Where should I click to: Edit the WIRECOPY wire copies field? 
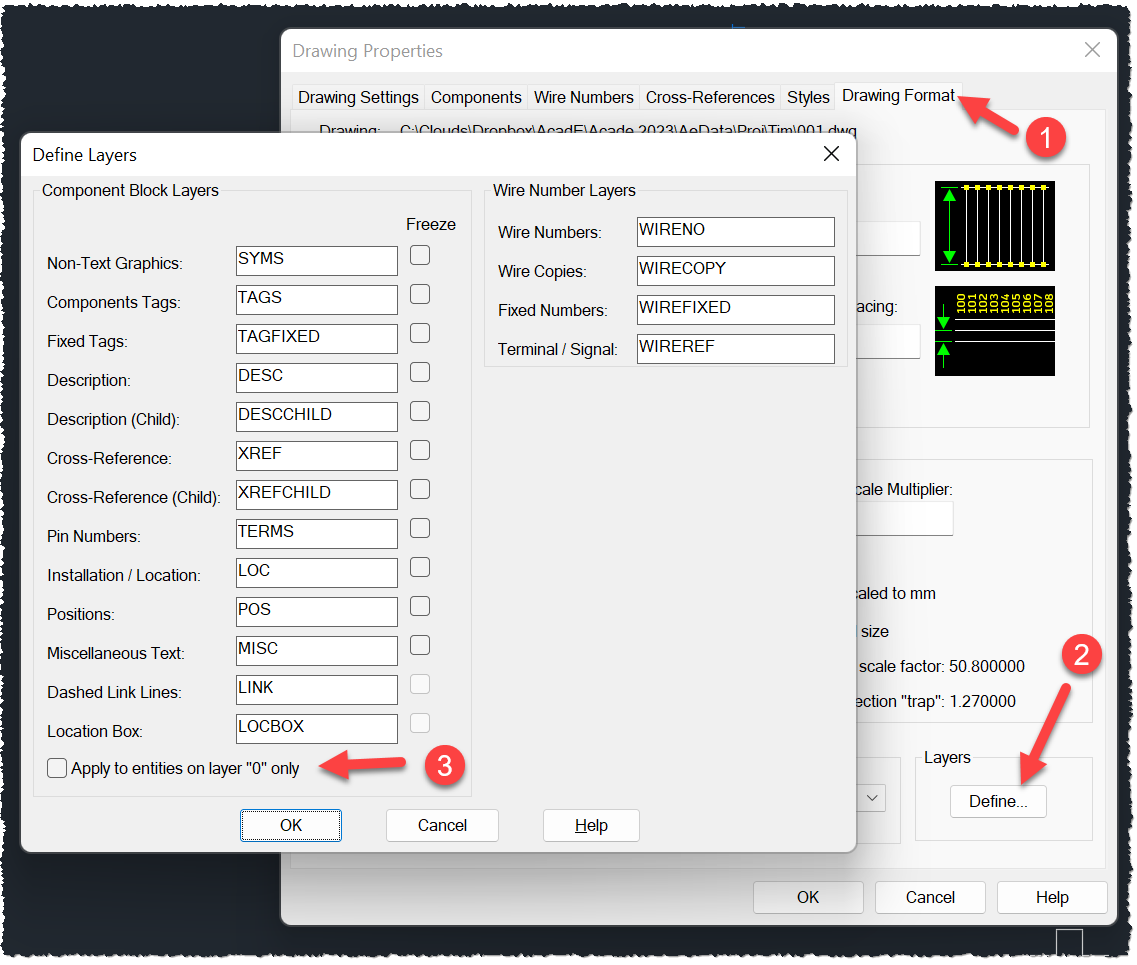[736, 271]
